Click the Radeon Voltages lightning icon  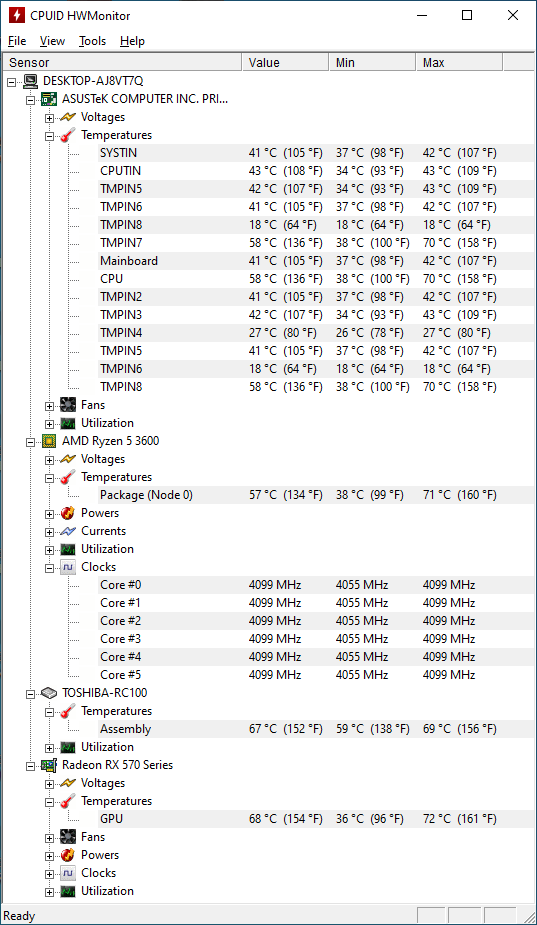pyautogui.click(x=68, y=783)
